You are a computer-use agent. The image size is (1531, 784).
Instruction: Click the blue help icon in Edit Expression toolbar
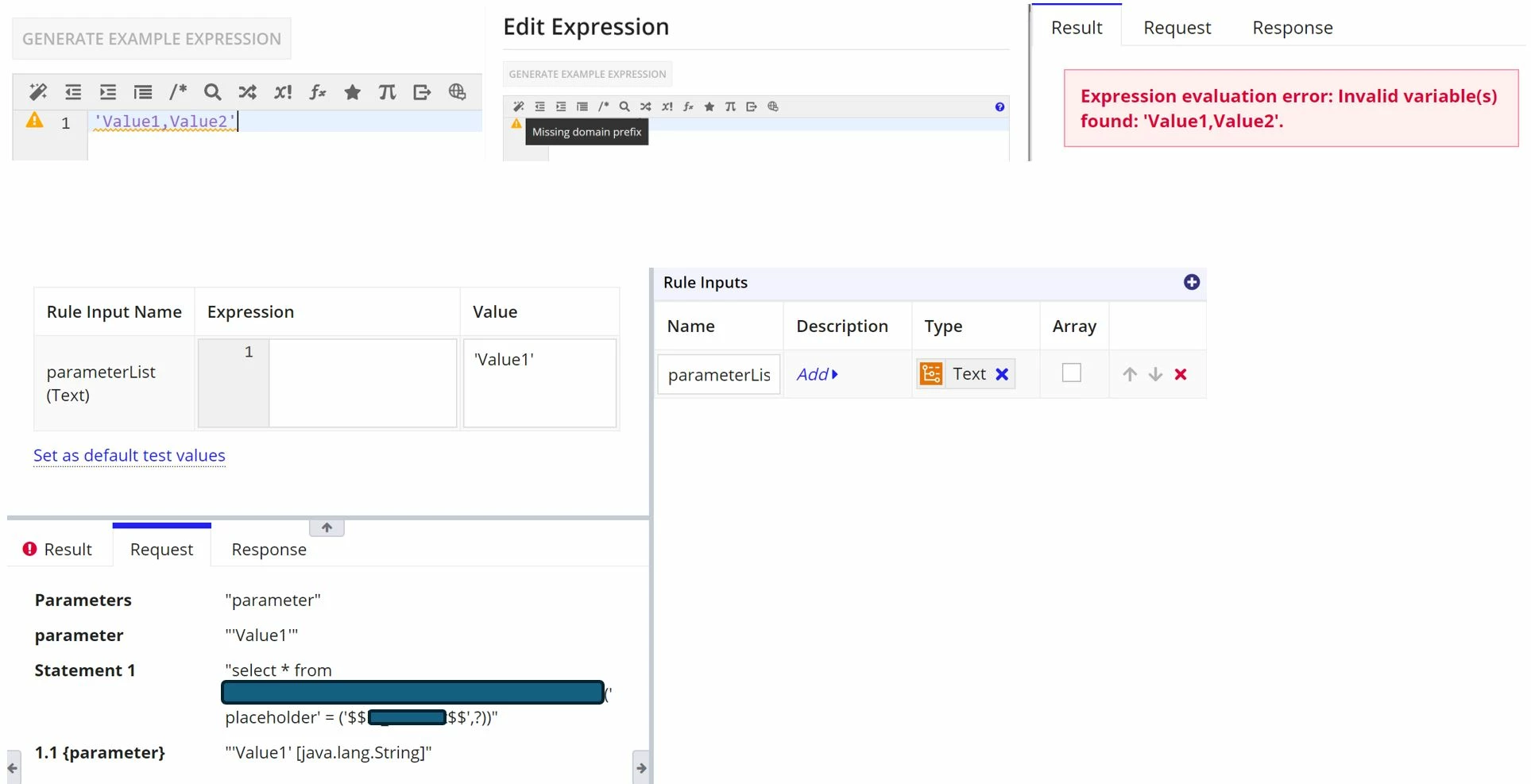[999, 107]
